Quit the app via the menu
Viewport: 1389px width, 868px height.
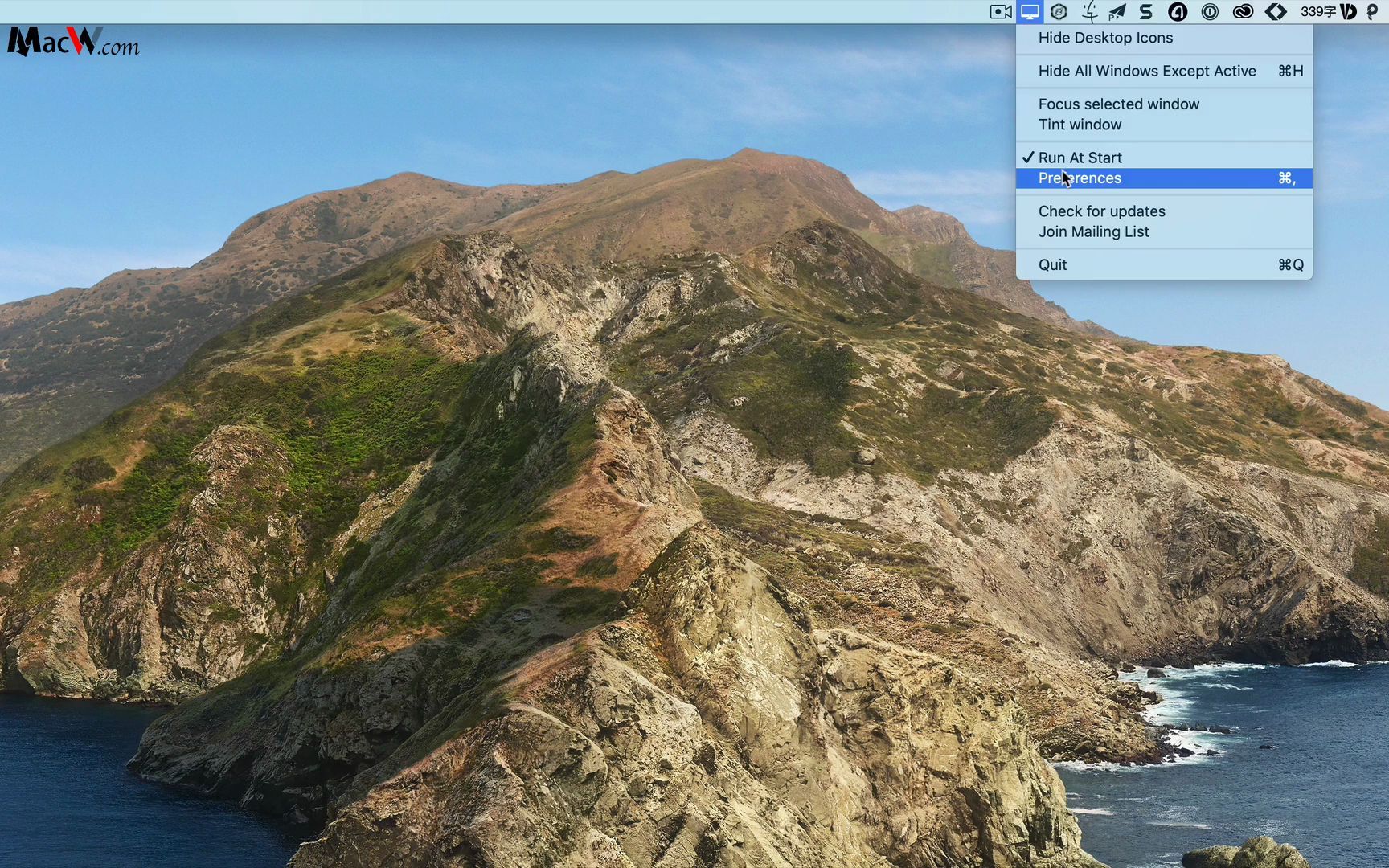tap(1052, 264)
